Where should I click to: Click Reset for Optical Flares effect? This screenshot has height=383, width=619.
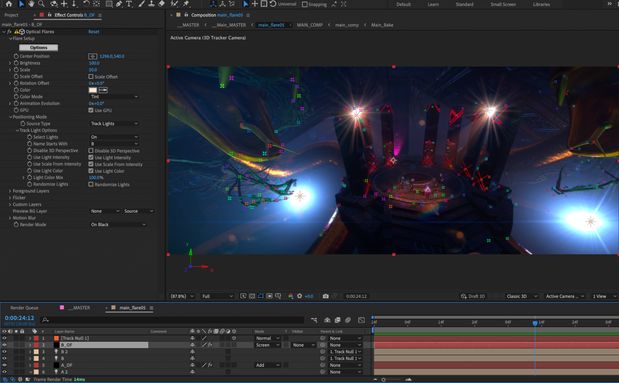(94, 32)
